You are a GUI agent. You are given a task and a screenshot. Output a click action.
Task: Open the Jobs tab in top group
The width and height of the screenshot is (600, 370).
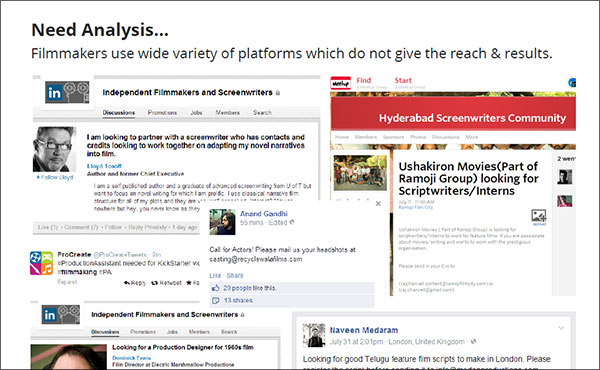pos(196,112)
